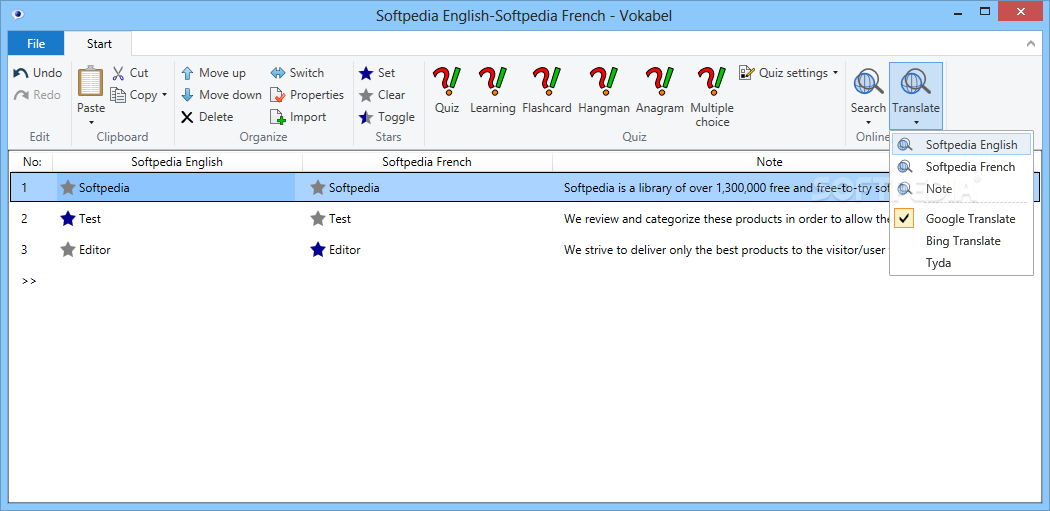Click the Vokabel app icon in title bar
The width and height of the screenshot is (1050, 511).
(17, 13)
